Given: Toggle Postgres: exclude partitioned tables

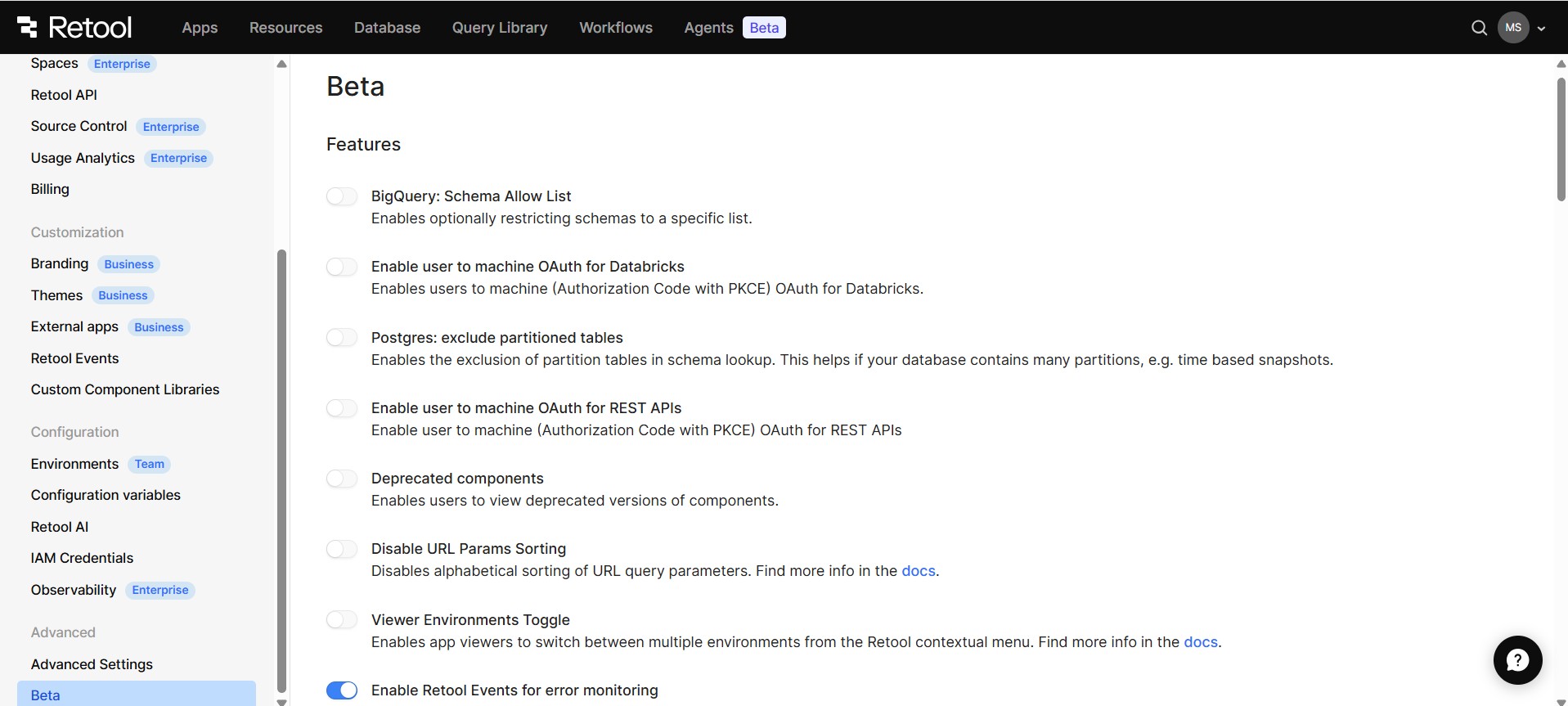Looking at the screenshot, I should (342, 338).
